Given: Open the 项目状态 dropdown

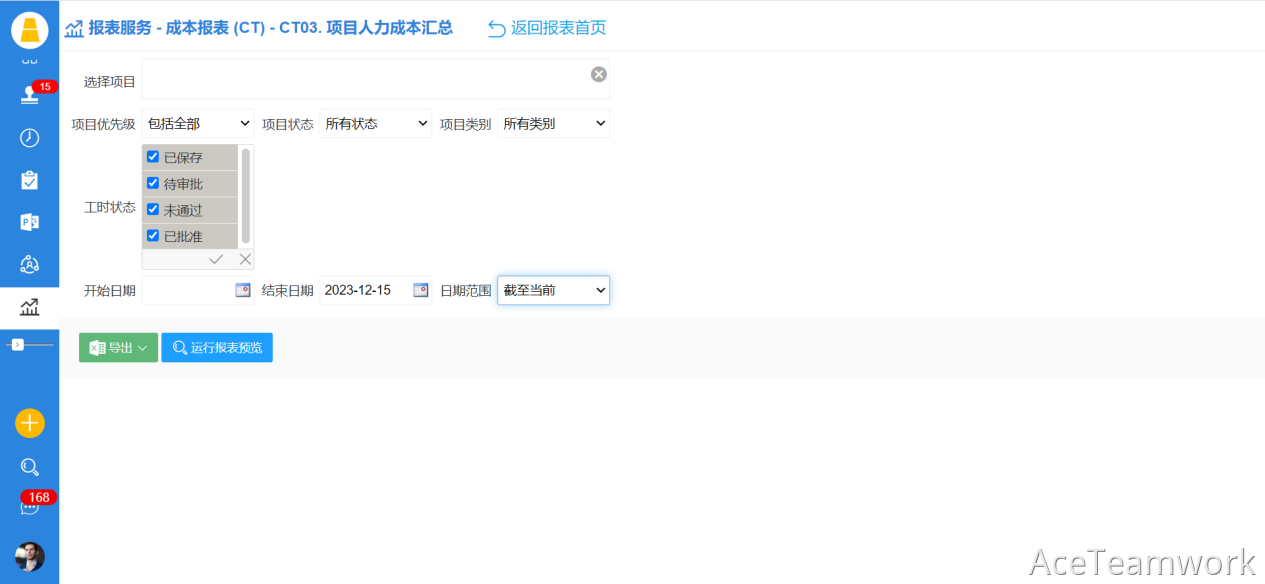Looking at the screenshot, I should pos(375,124).
